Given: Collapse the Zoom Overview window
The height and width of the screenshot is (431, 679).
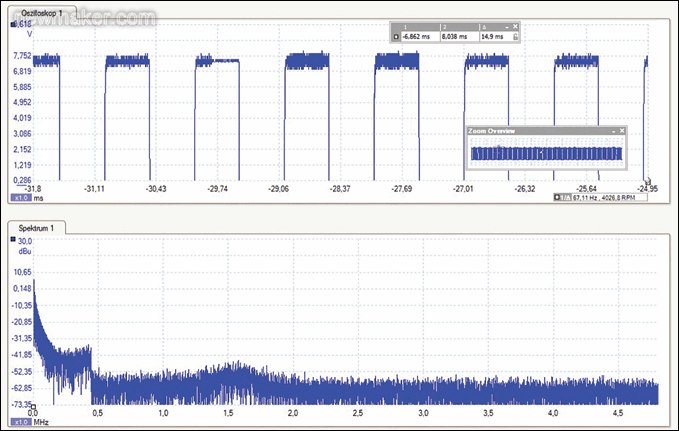Looking at the screenshot, I should coord(612,131).
